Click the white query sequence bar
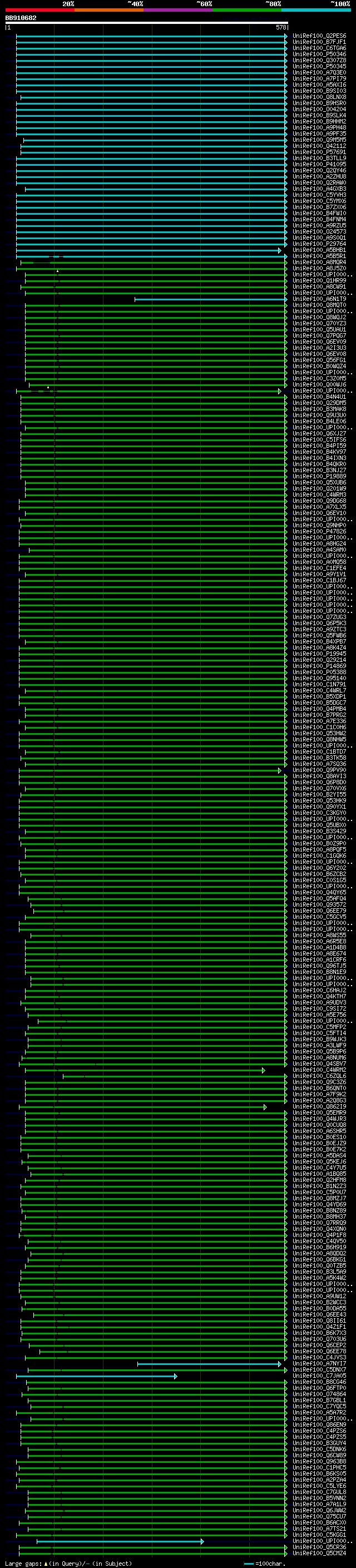The height and width of the screenshot is (1568, 356). (x=147, y=22)
